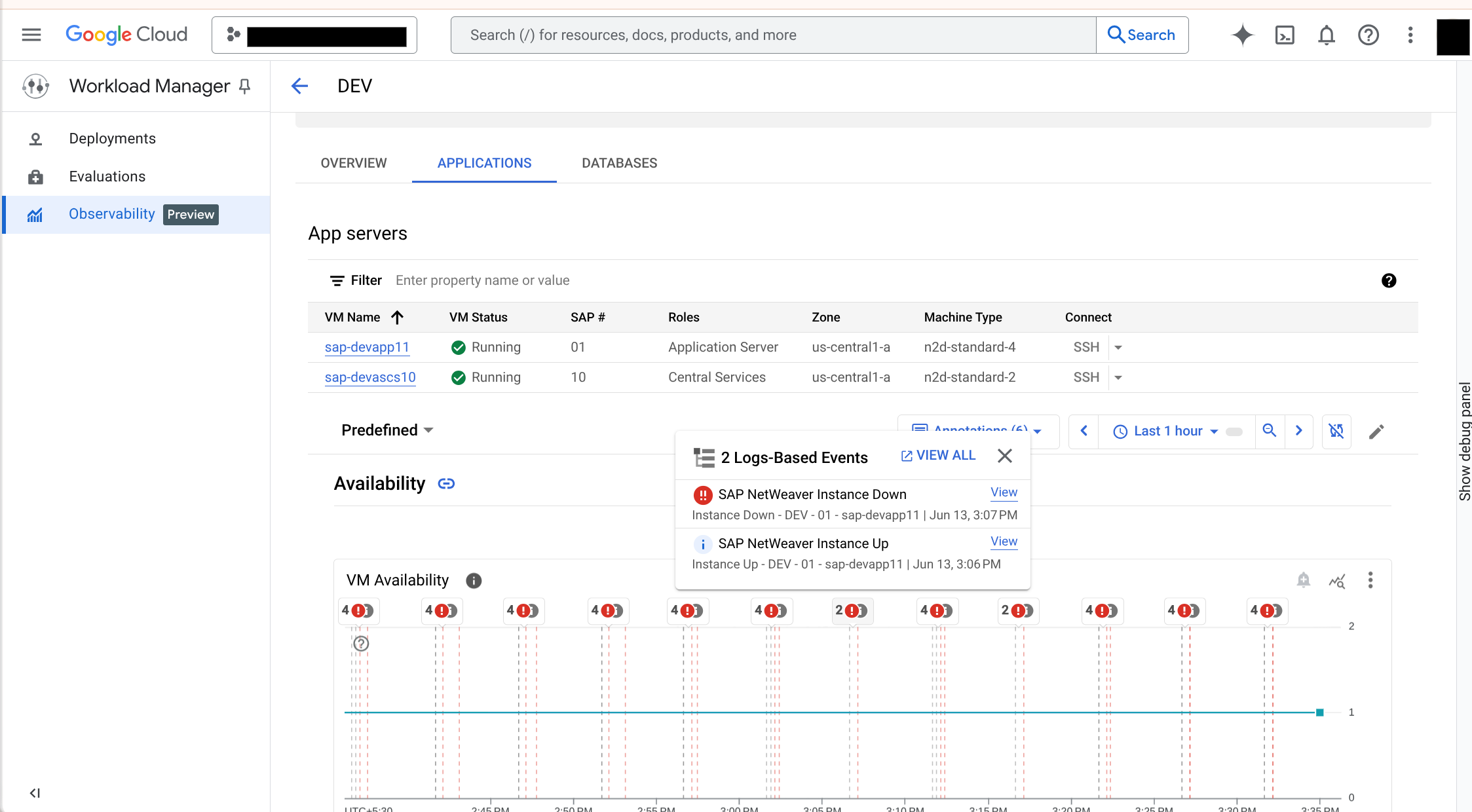1472x812 pixels.
Task: Flip the toggle beside Last 1 hour
Action: tap(1234, 432)
